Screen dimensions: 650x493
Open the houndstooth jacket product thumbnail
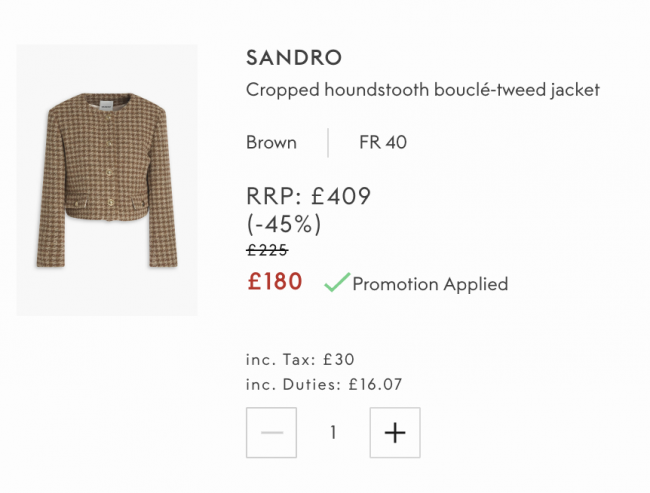click(107, 180)
